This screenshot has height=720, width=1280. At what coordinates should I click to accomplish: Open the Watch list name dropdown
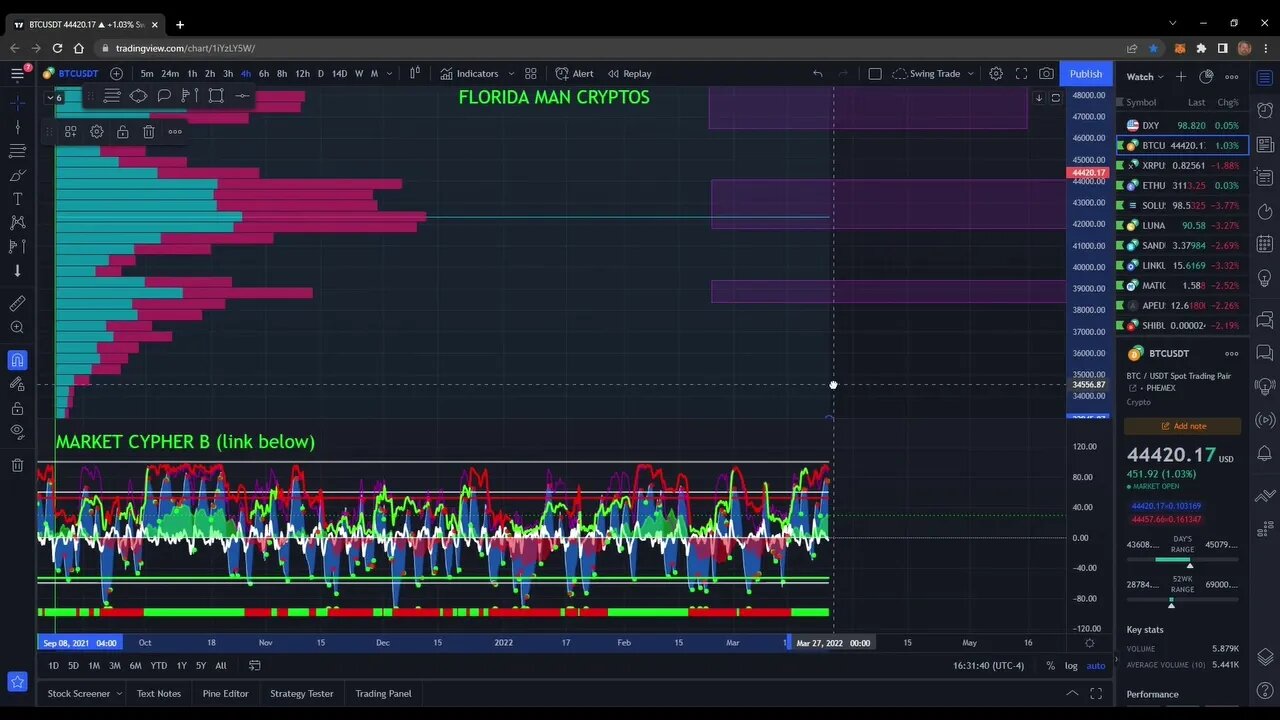pyautogui.click(x=1145, y=76)
